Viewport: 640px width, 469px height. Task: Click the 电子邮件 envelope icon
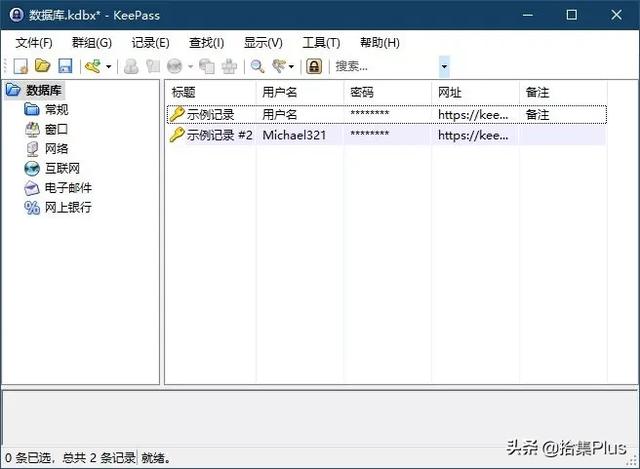point(32,188)
